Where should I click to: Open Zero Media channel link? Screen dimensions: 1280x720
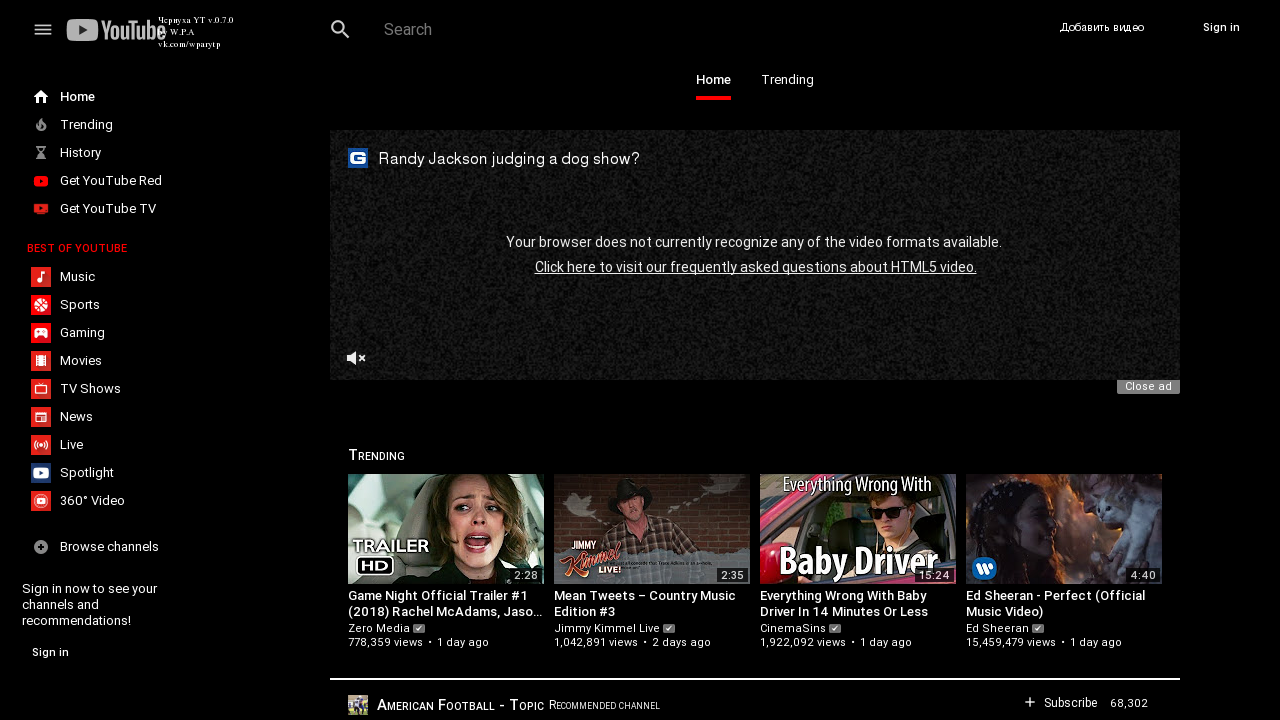pos(379,628)
